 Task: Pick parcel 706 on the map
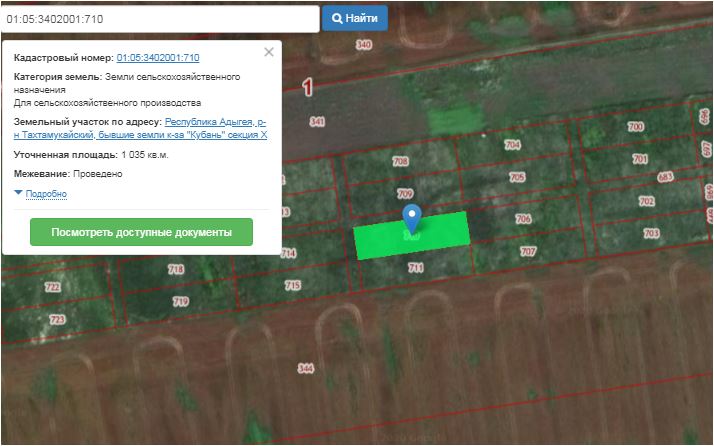(522, 219)
